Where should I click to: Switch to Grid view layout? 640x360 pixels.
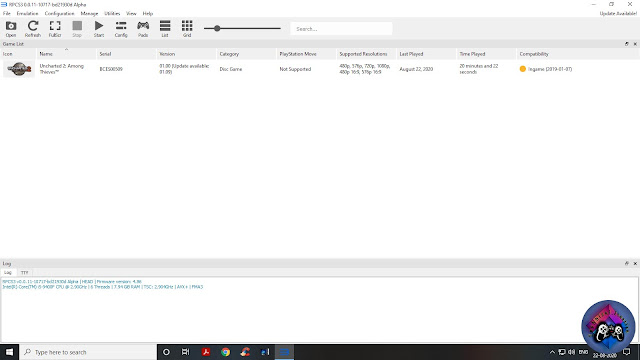(187, 29)
